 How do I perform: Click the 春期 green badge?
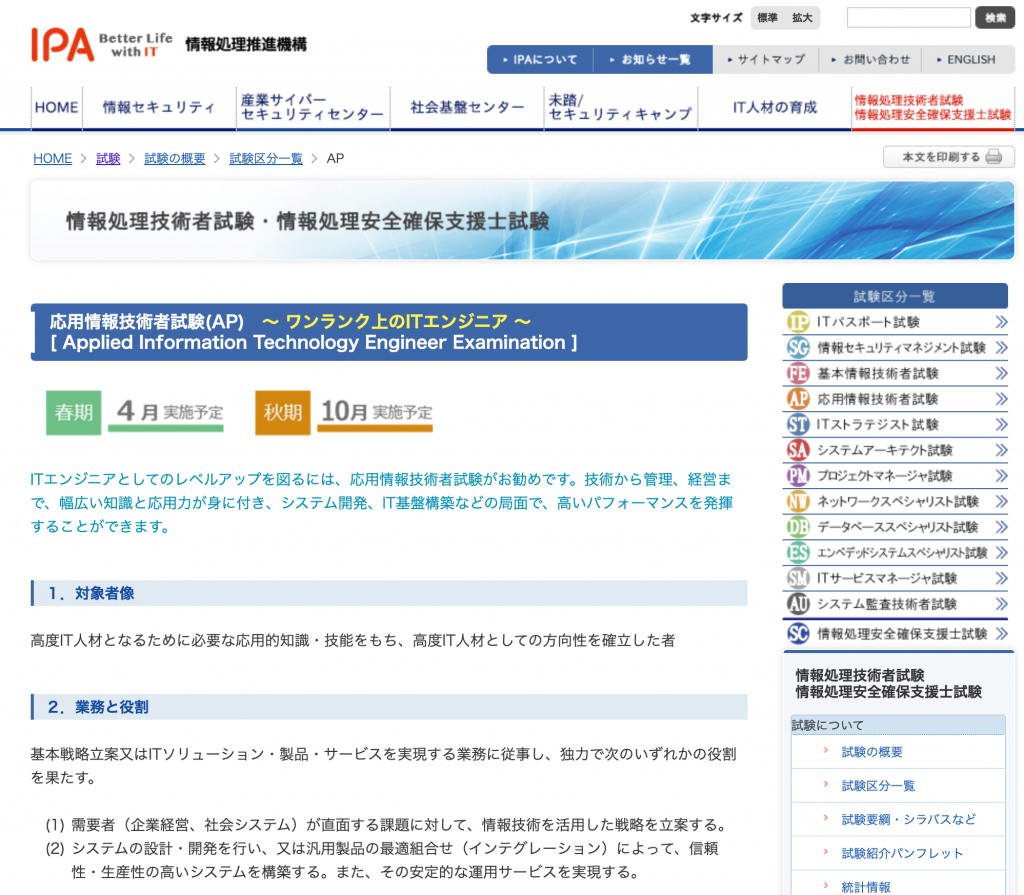click(73, 412)
